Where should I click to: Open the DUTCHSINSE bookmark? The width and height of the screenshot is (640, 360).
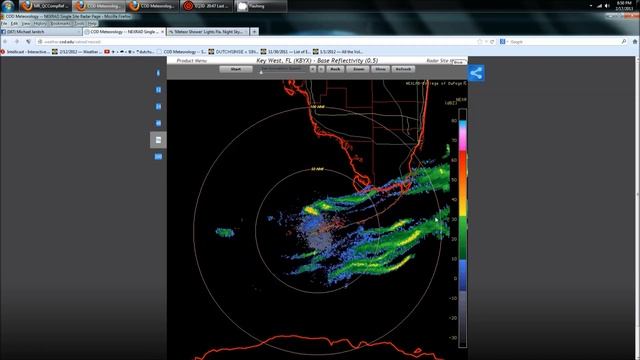pos(233,52)
